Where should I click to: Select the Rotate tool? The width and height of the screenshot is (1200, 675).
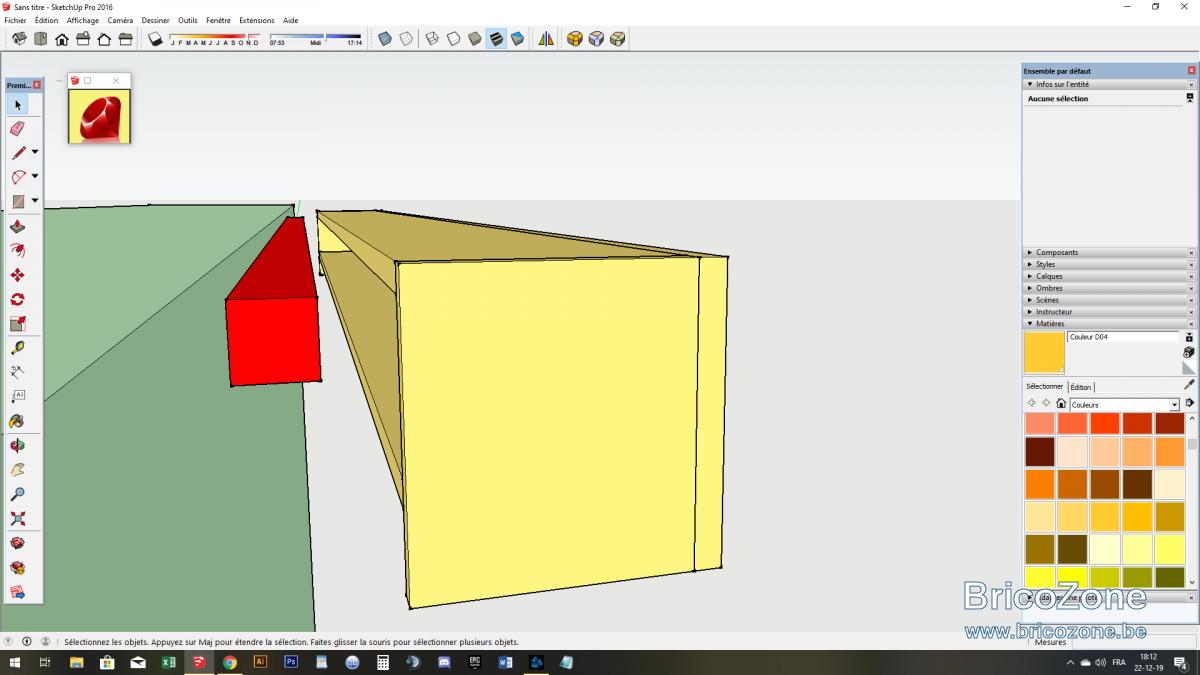pos(17,300)
